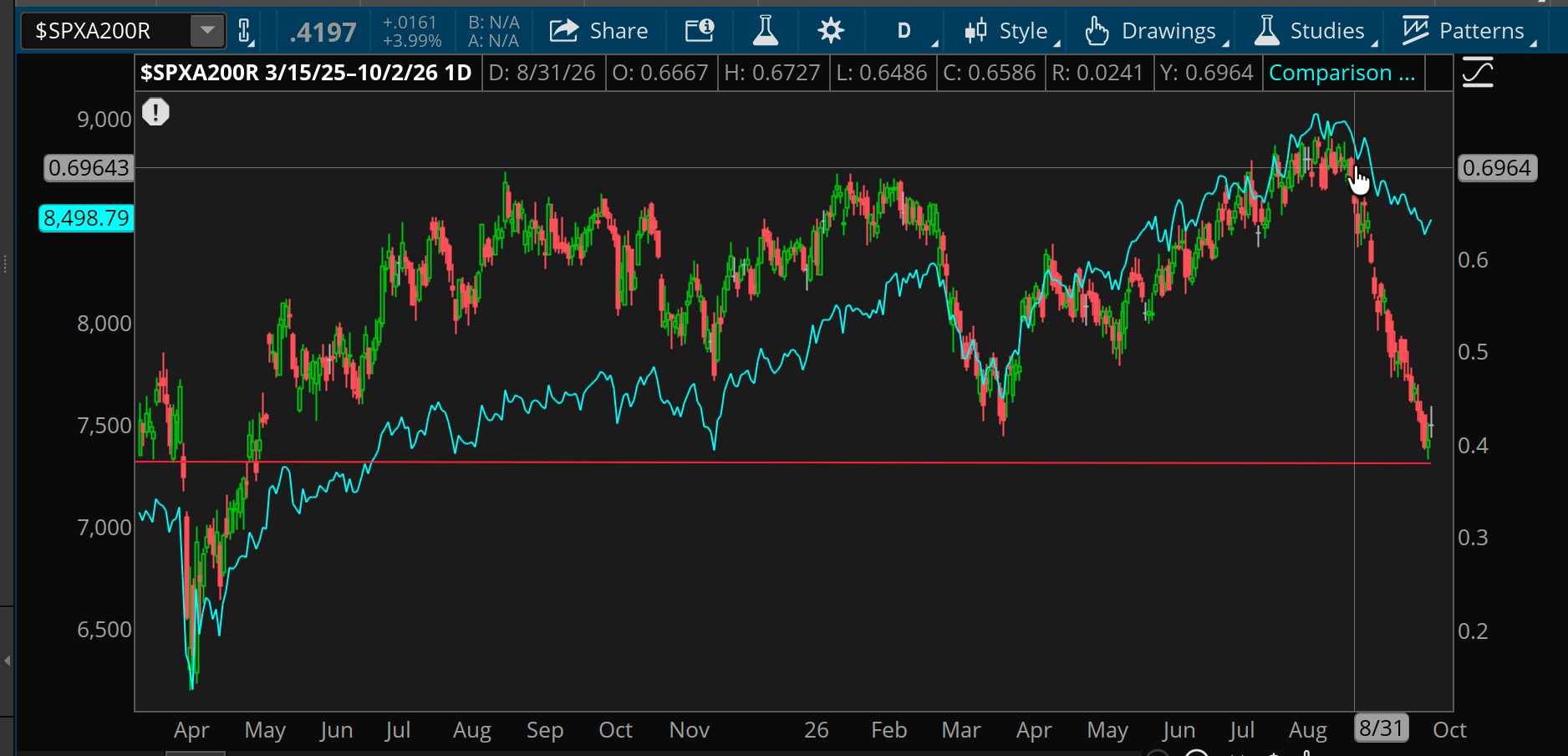Click the 8,000 left axis label
Image resolution: width=1568 pixels, height=756 pixels.
[104, 324]
